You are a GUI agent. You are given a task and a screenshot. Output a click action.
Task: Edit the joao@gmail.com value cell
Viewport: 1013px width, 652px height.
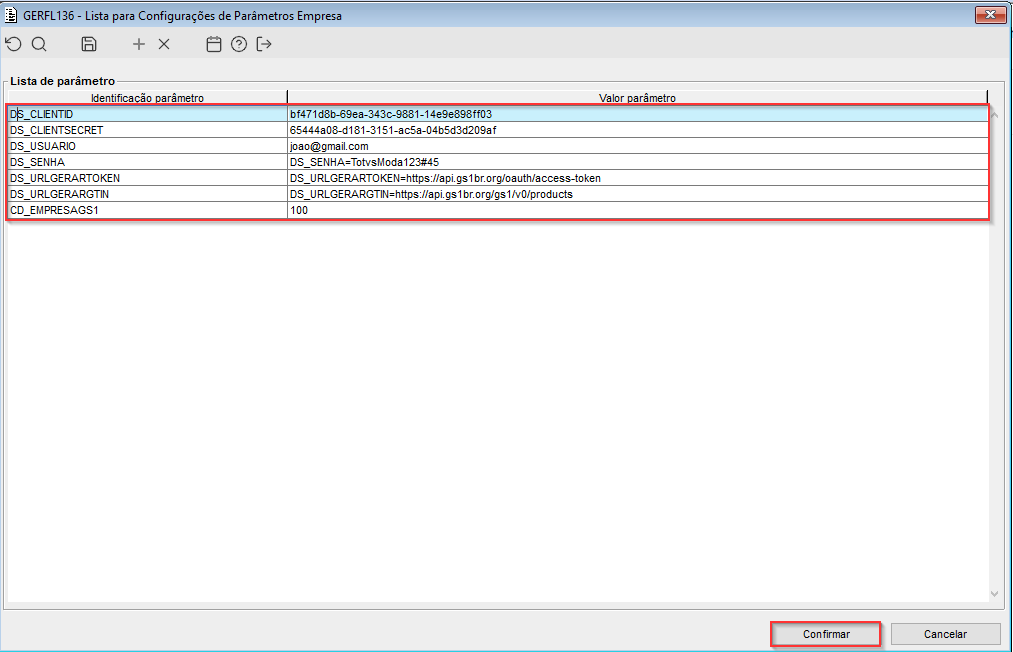tap(638, 146)
